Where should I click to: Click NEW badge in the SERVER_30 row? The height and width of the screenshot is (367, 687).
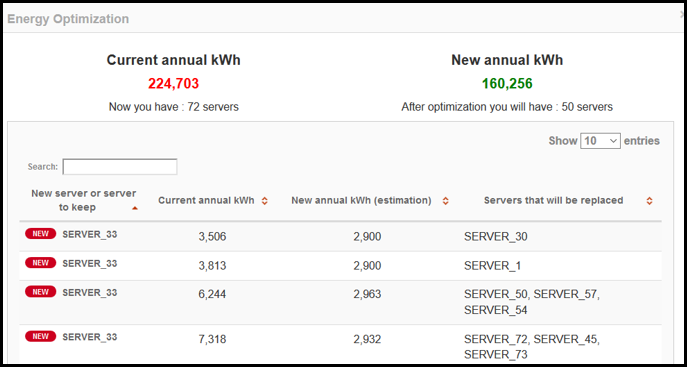pos(41,234)
